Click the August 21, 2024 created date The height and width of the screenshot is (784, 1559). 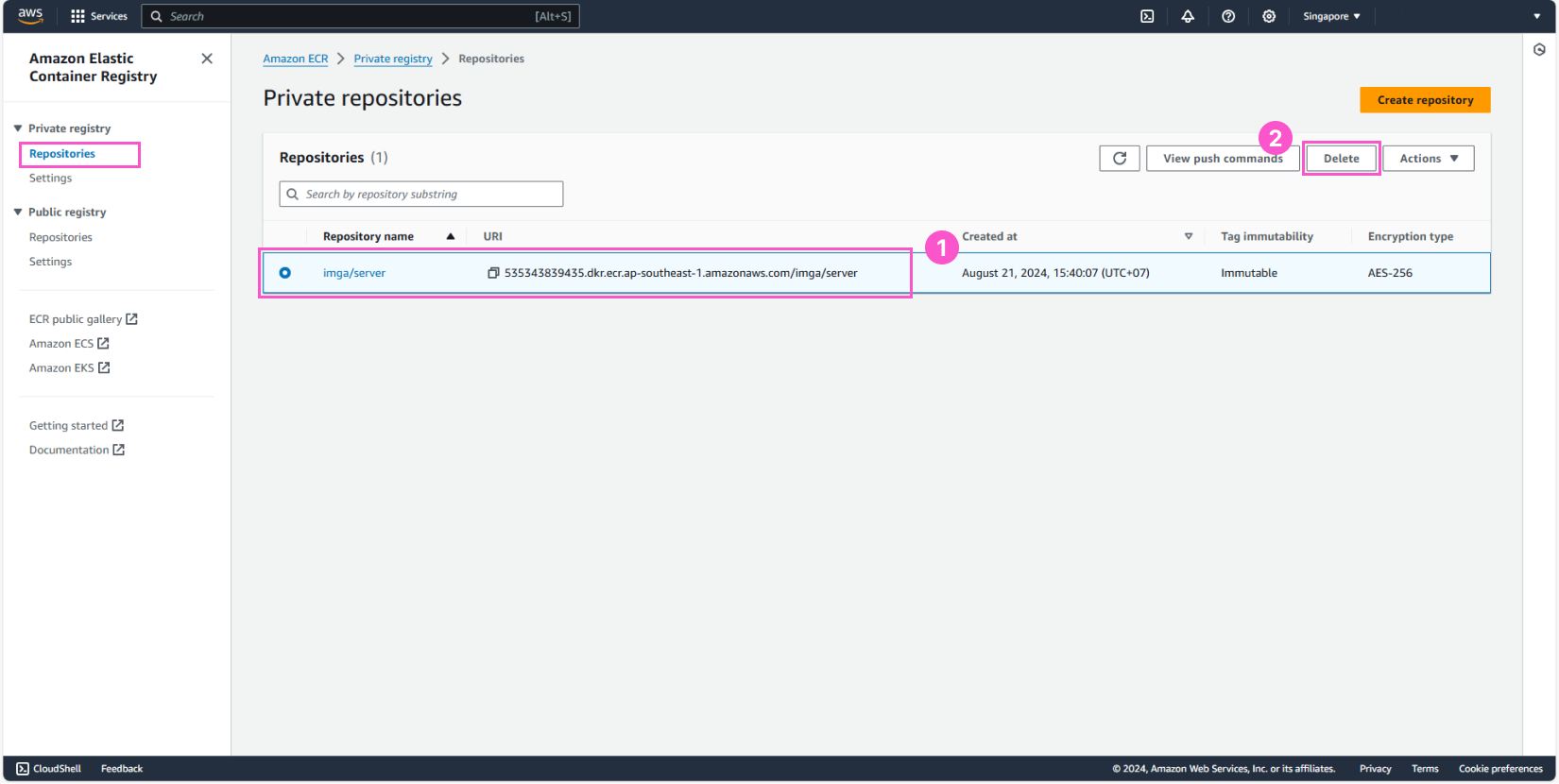coord(1055,273)
